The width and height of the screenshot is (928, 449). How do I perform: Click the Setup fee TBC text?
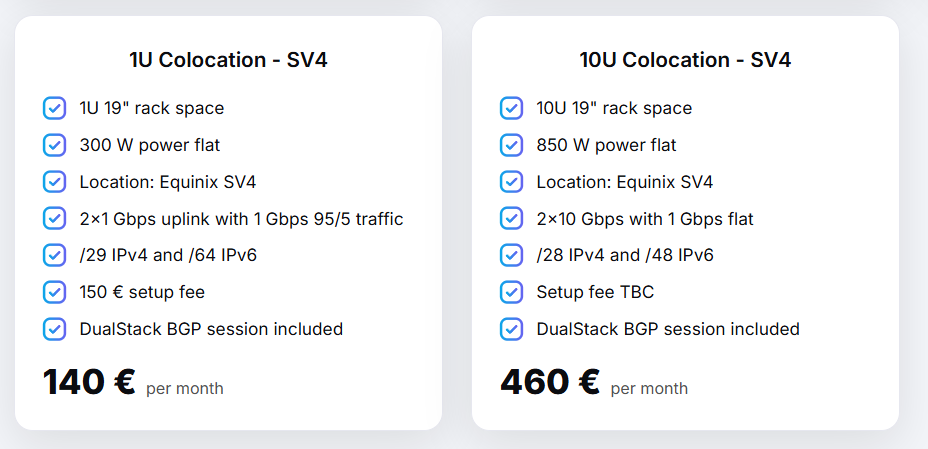click(595, 292)
